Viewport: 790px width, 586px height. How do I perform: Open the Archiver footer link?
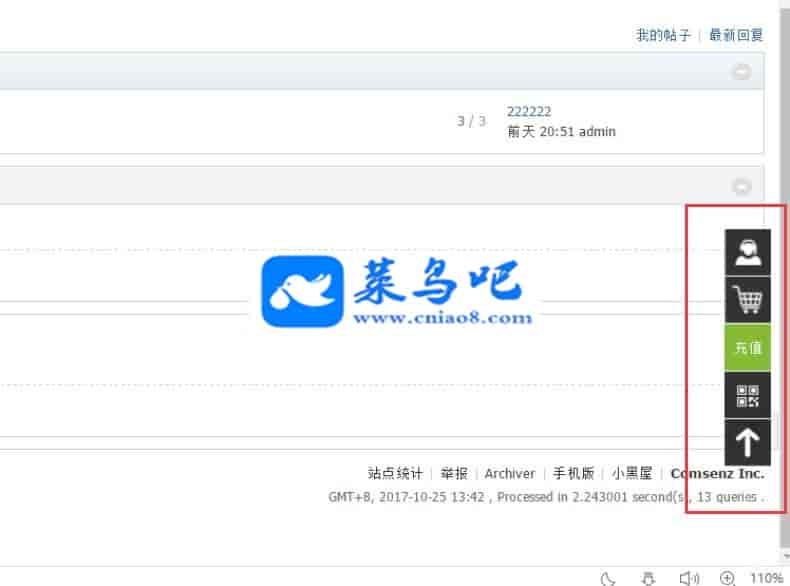point(509,474)
